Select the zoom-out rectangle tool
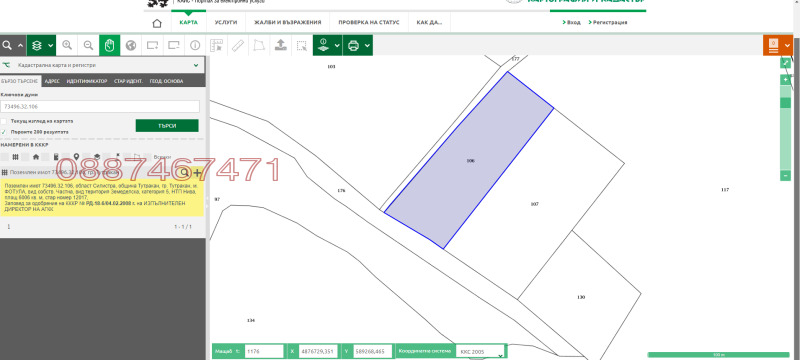800x360 pixels. [174, 45]
